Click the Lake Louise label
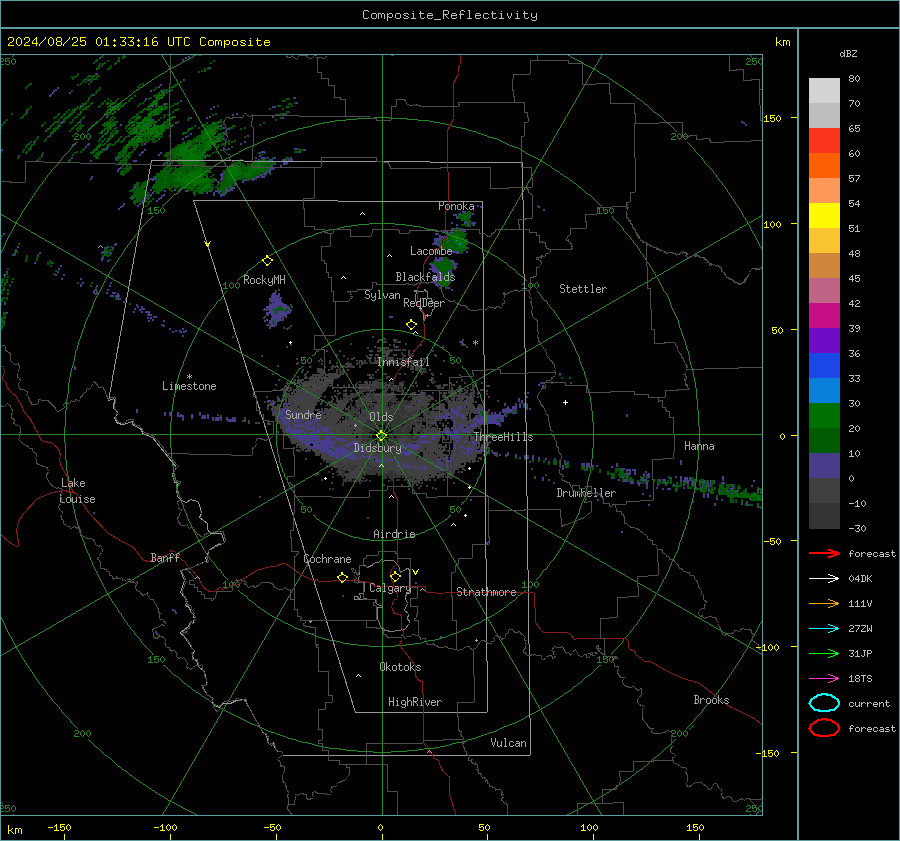 coord(77,491)
